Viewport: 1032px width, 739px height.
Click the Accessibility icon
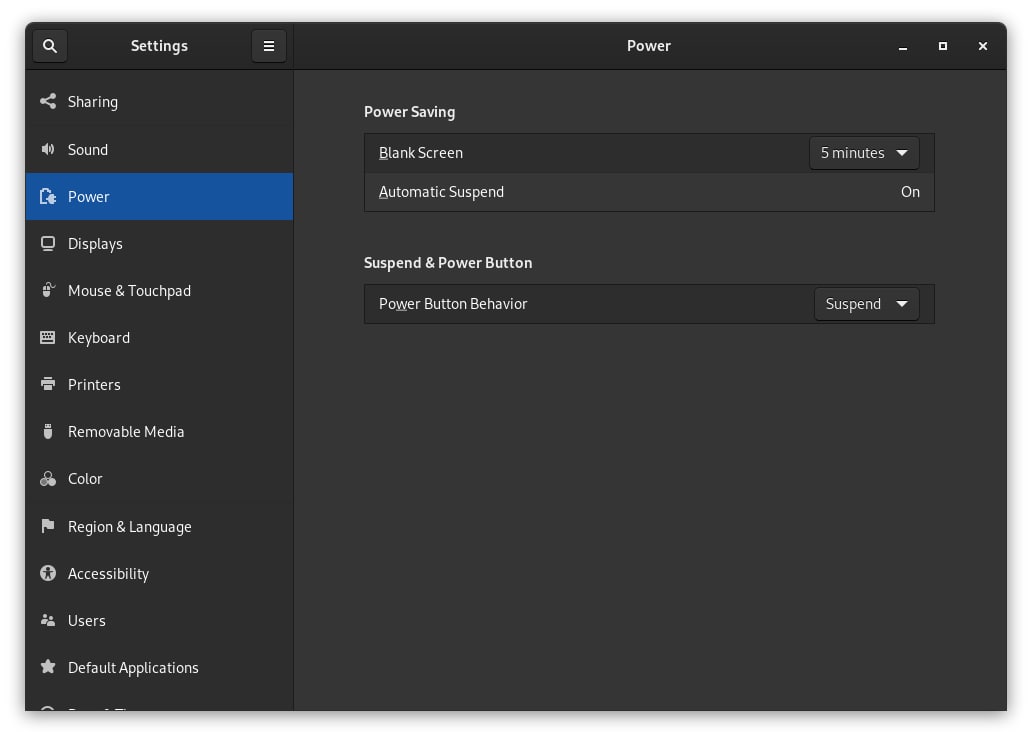(48, 574)
